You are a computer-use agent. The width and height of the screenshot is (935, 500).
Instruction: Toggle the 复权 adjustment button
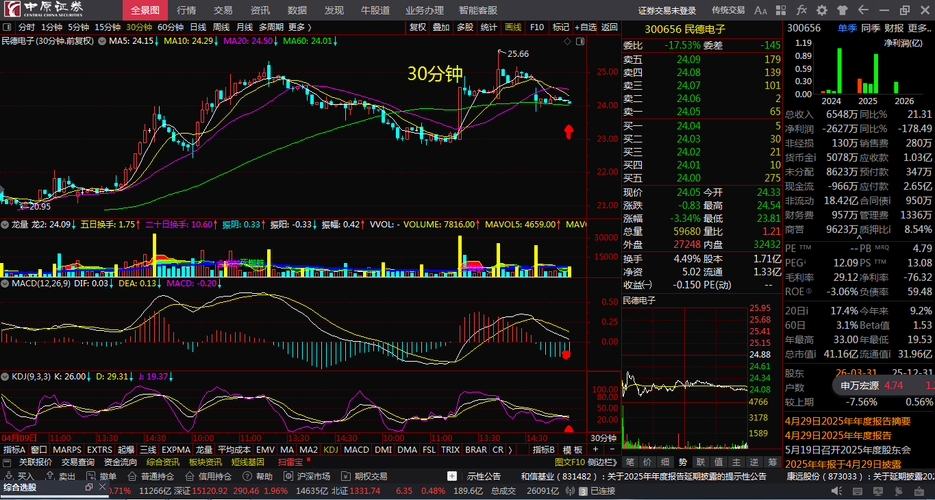418,27
